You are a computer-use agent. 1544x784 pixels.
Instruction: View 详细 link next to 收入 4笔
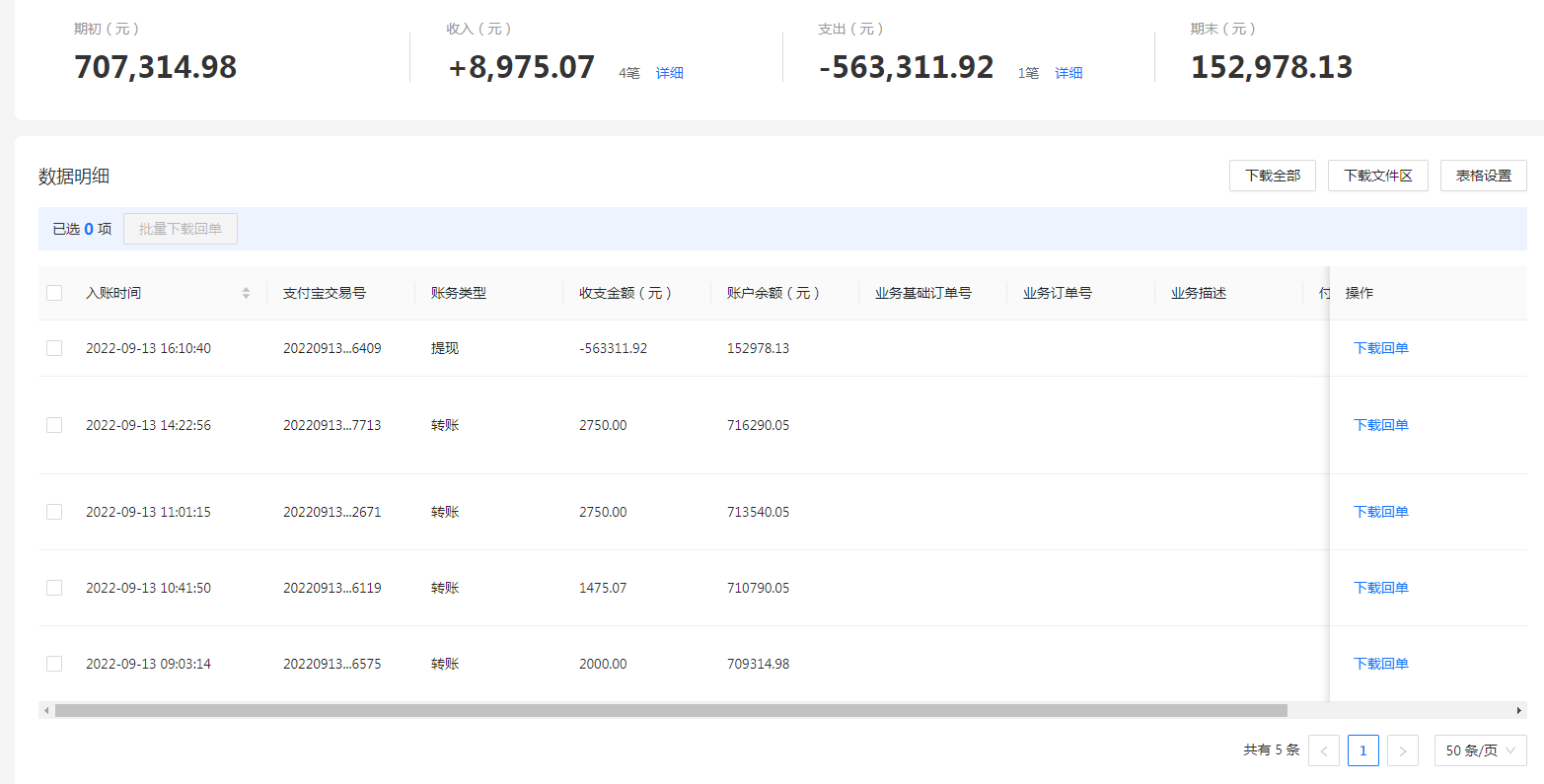coord(670,73)
